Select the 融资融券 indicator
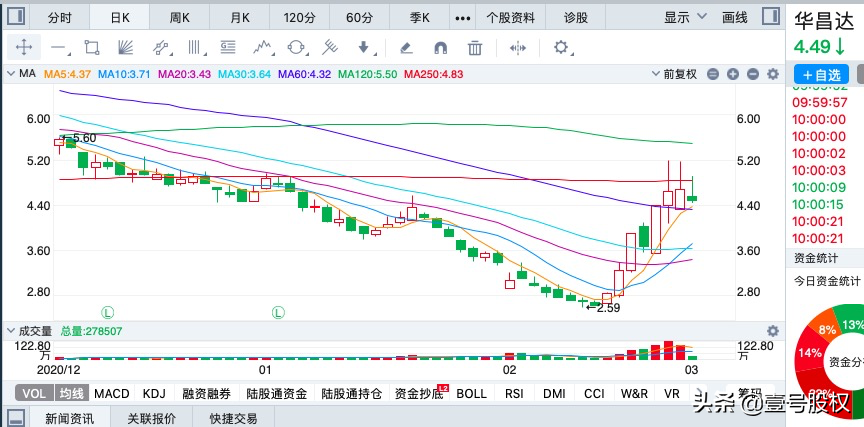The height and width of the screenshot is (427, 864). click(x=207, y=393)
